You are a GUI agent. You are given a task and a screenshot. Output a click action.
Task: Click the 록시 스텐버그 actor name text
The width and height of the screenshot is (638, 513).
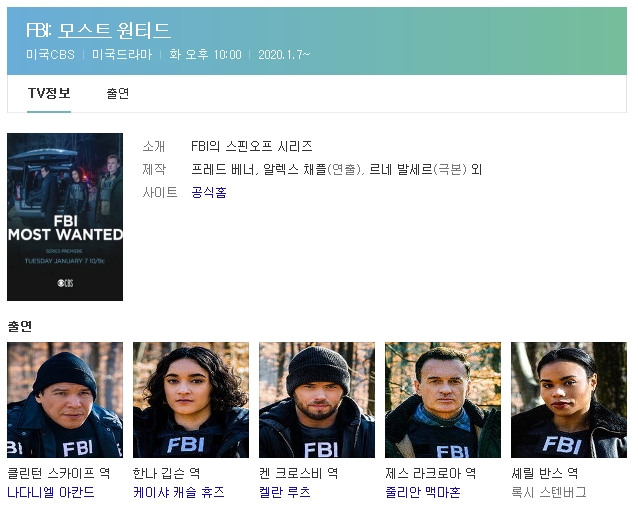(x=548, y=492)
